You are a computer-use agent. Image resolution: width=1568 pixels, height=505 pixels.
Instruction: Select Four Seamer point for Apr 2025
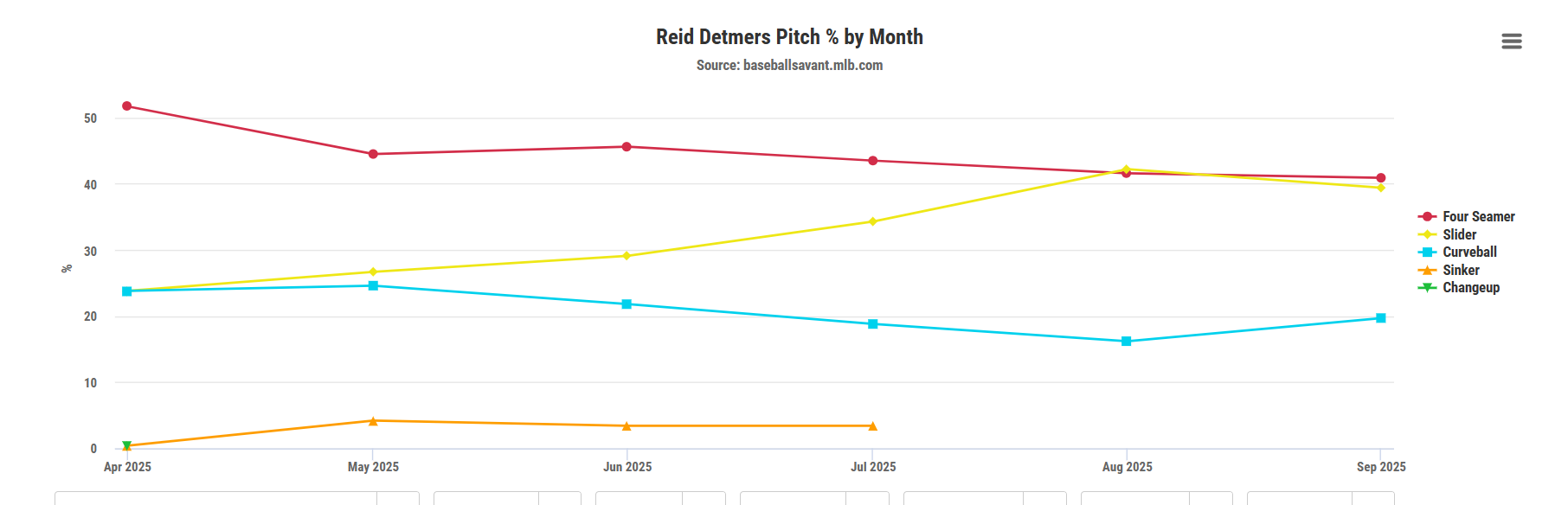pyautogui.click(x=127, y=106)
